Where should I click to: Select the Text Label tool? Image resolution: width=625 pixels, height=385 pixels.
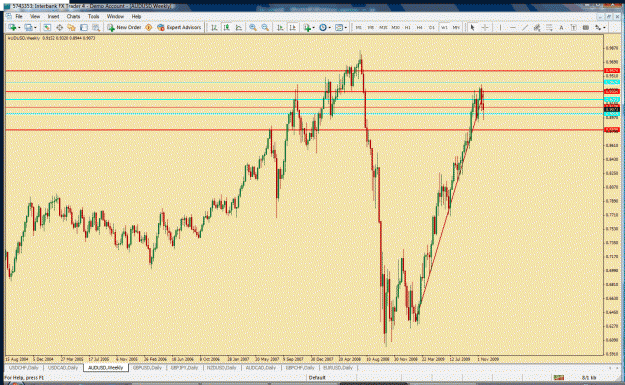(x=573, y=28)
